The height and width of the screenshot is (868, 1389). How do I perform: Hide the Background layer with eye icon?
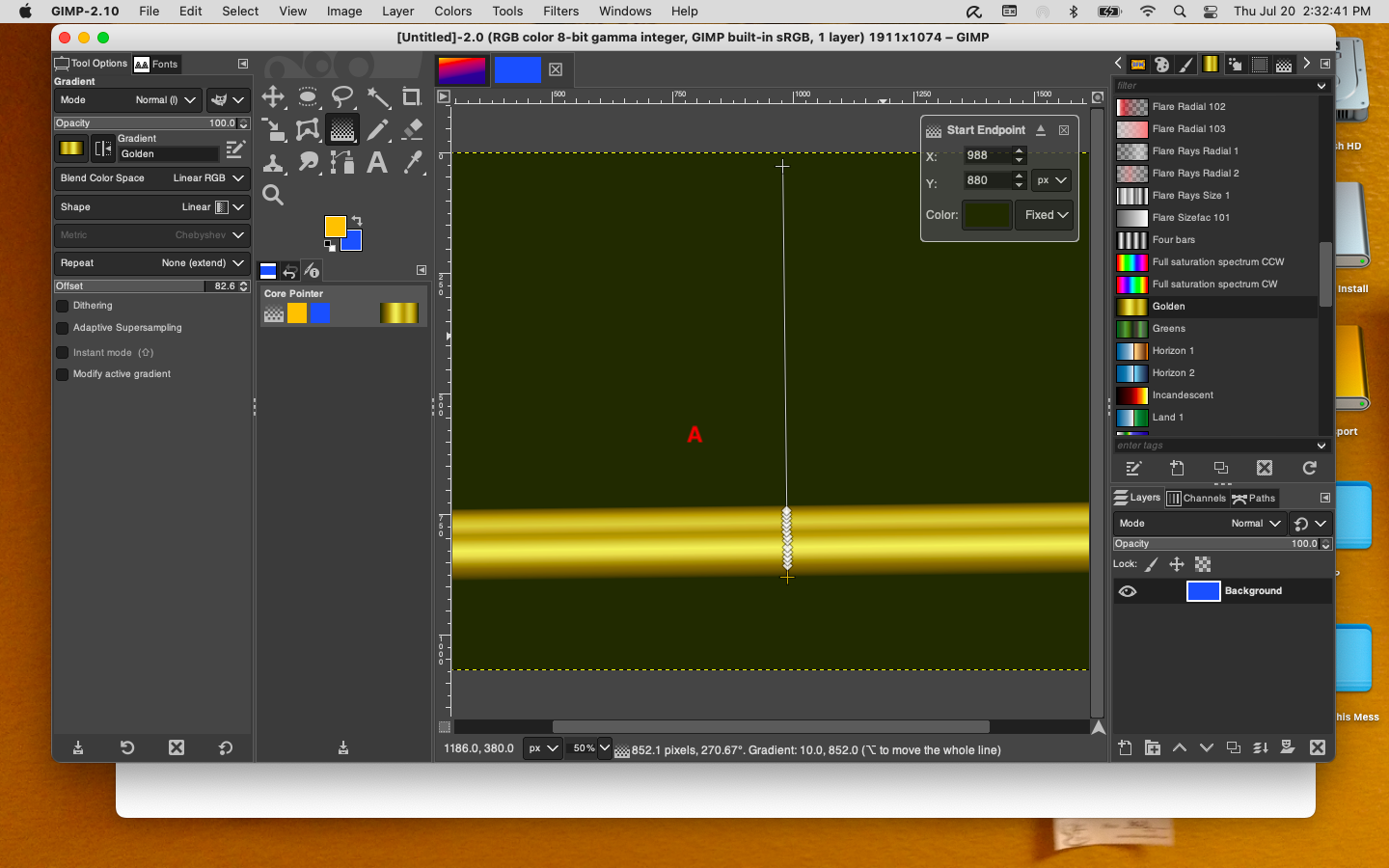(x=1127, y=591)
